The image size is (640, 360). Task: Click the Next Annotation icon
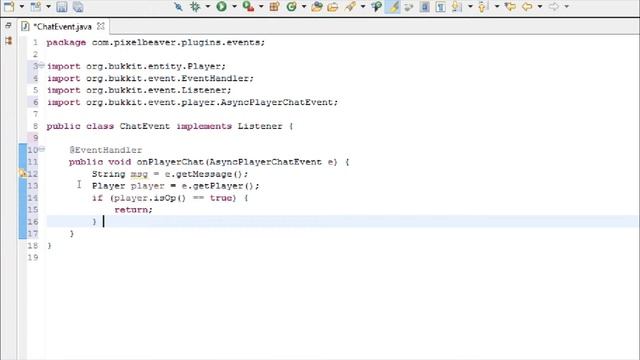[x=457, y=7]
